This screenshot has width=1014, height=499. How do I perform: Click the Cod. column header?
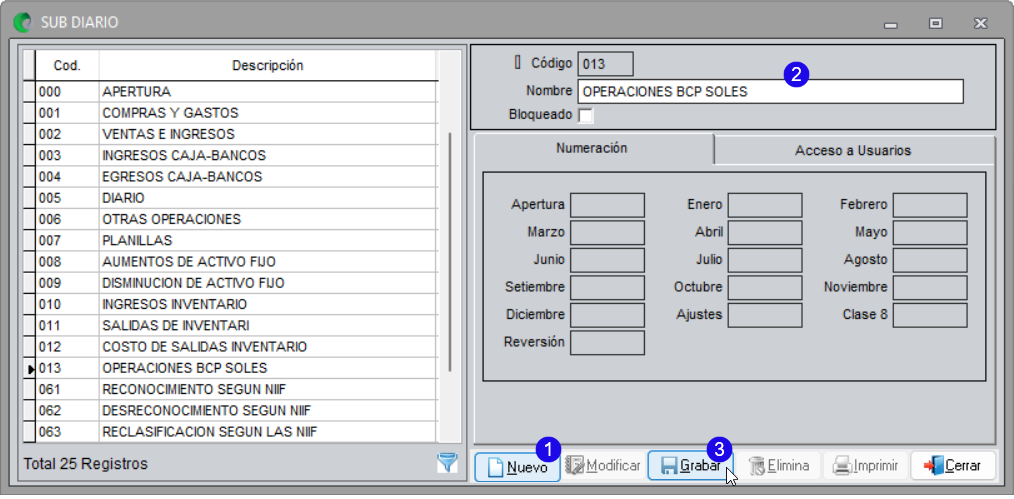click(67, 65)
